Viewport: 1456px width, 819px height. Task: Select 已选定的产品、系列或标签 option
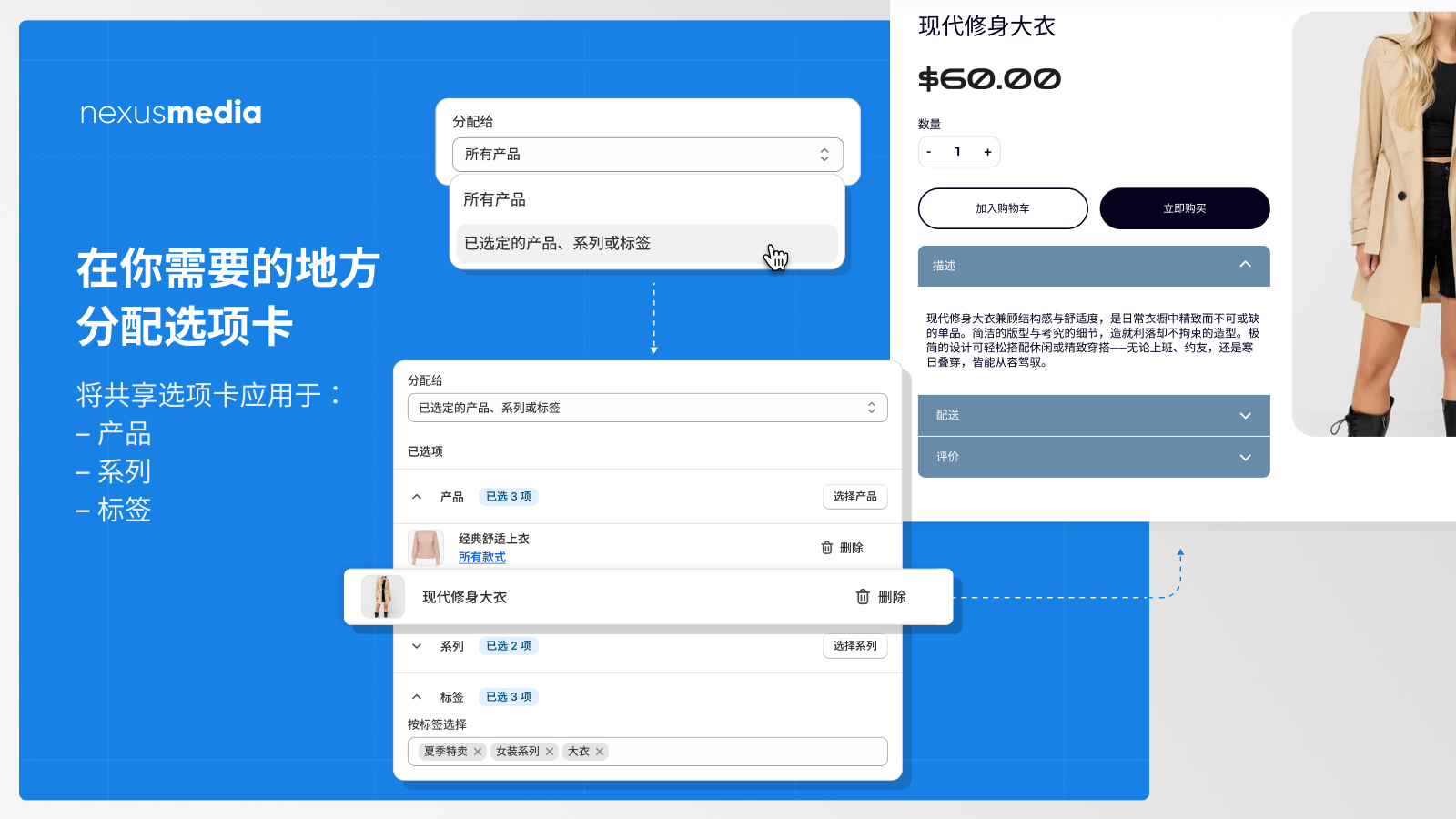pos(647,244)
